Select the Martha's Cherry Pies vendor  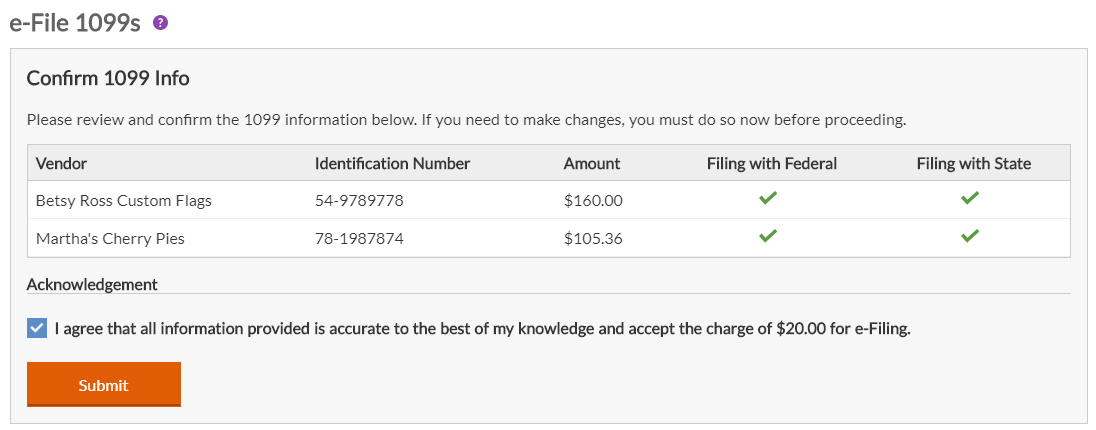click(110, 239)
